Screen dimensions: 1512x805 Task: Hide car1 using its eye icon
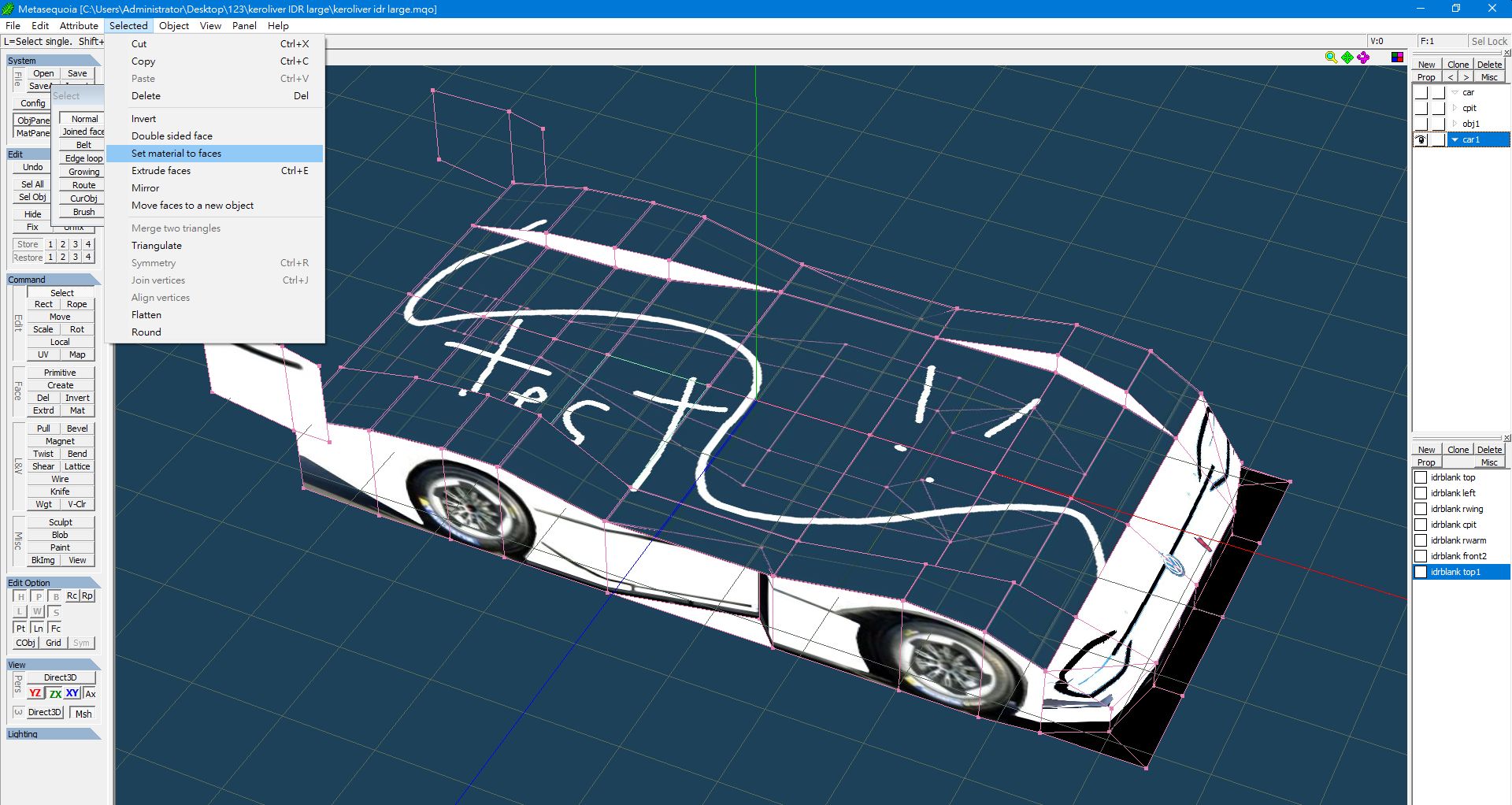coord(1421,140)
